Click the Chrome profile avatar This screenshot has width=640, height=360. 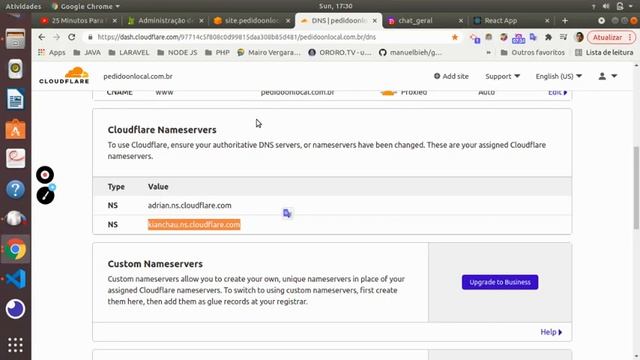579,37
